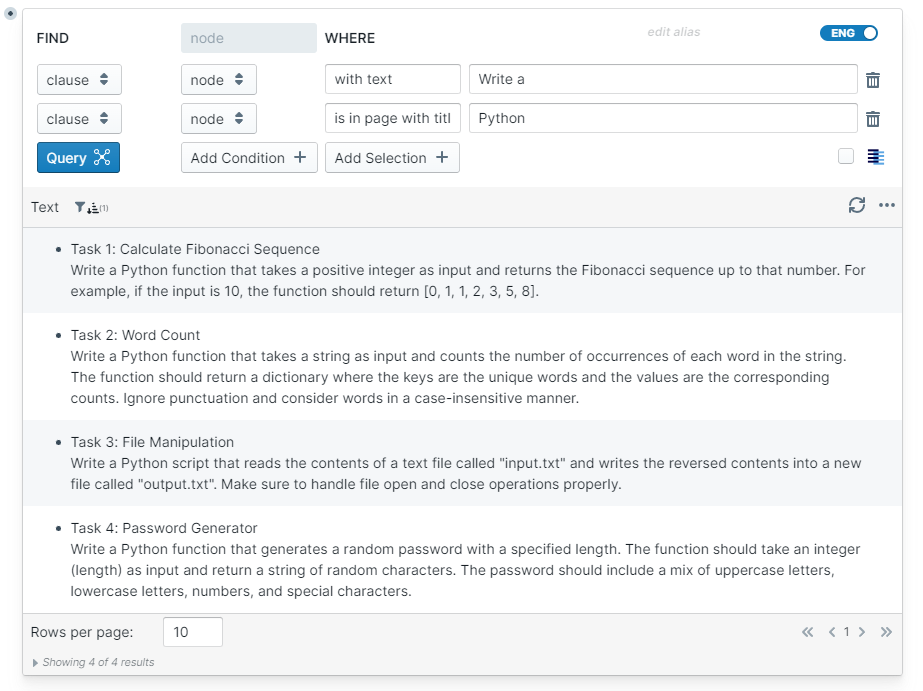Tick the checkbox beside the list icon
The image size is (923, 691).
pos(846,156)
